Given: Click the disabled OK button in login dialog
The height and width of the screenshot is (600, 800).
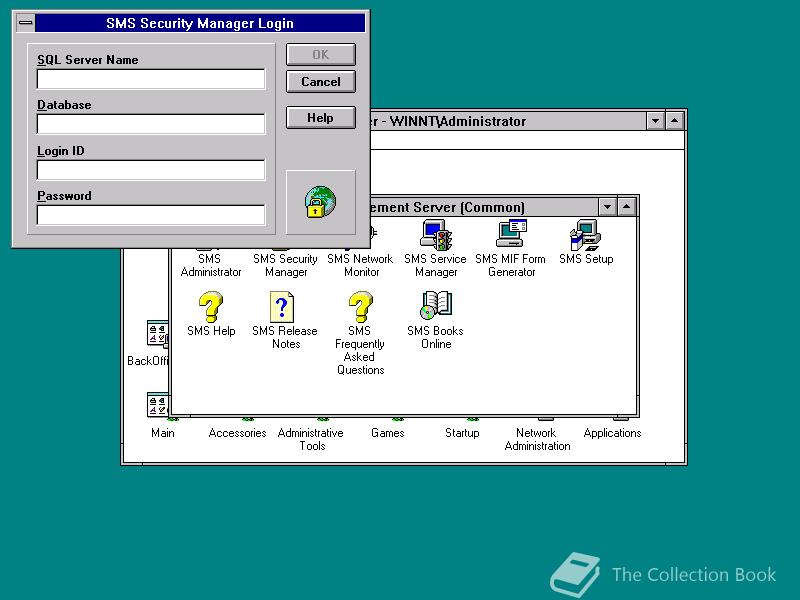Looking at the screenshot, I should click(320, 55).
